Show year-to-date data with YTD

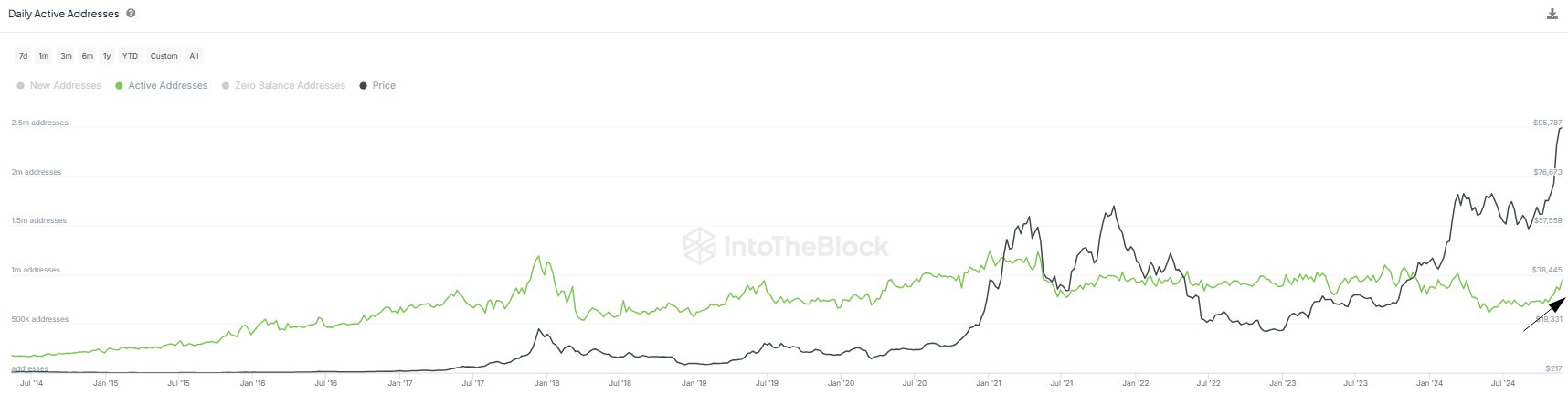point(130,56)
